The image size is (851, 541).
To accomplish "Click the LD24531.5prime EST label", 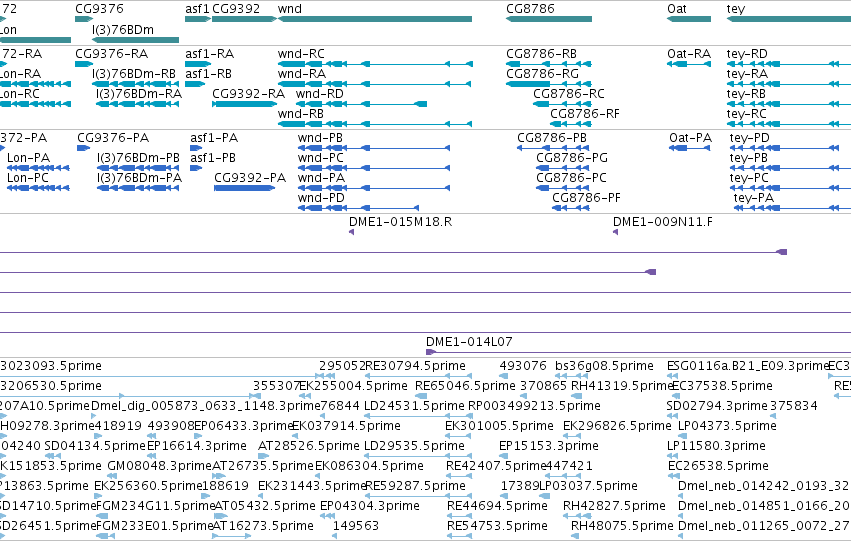I will coord(414,406).
